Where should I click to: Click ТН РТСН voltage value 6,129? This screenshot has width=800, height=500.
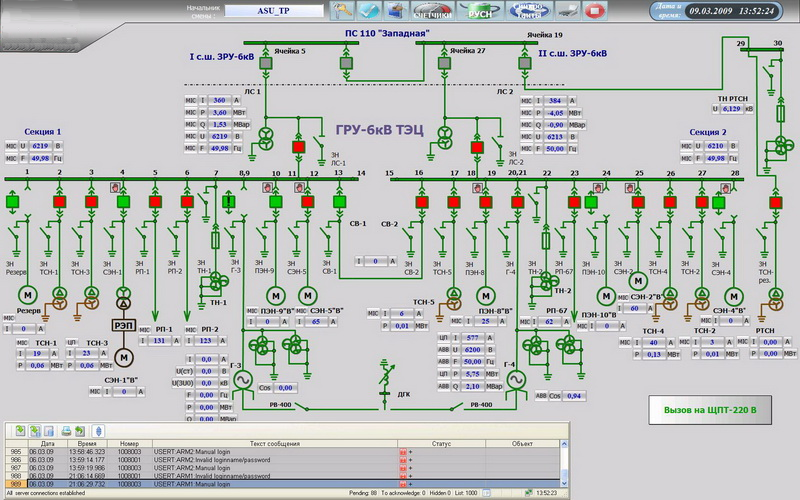coord(732,109)
